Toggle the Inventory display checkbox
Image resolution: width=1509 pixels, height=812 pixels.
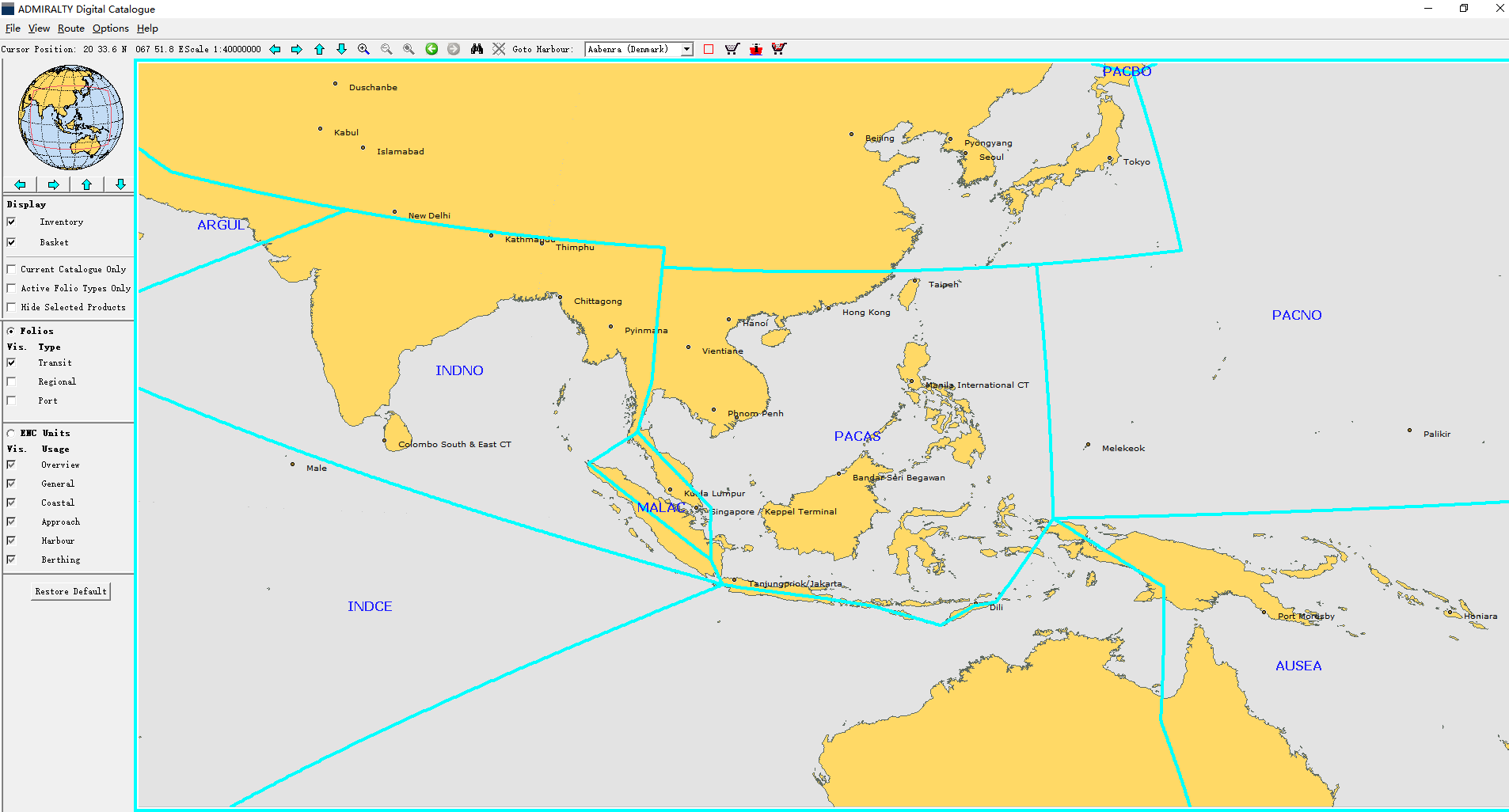[x=11, y=222]
